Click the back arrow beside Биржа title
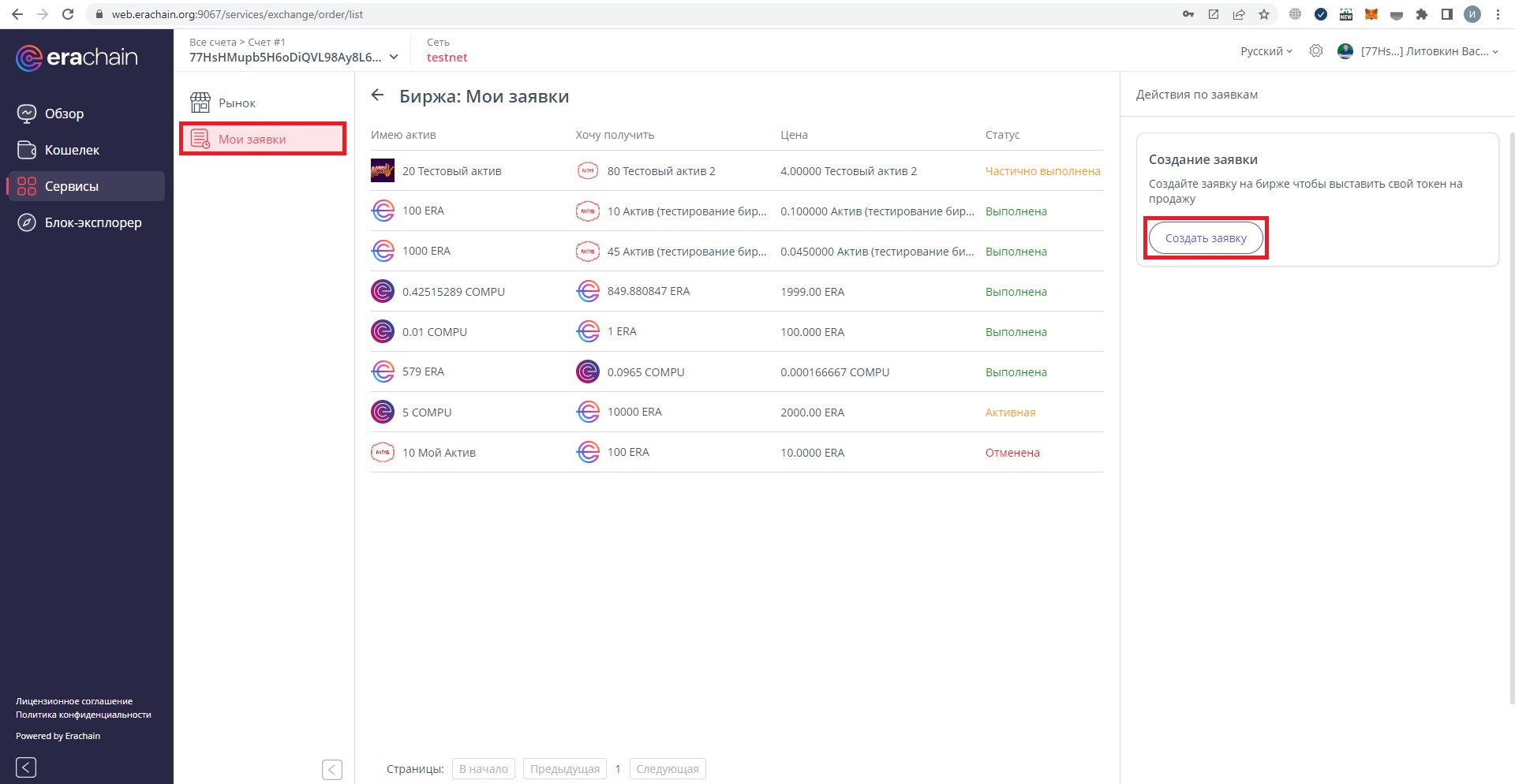Image resolution: width=1515 pixels, height=784 pixels. 378,95
